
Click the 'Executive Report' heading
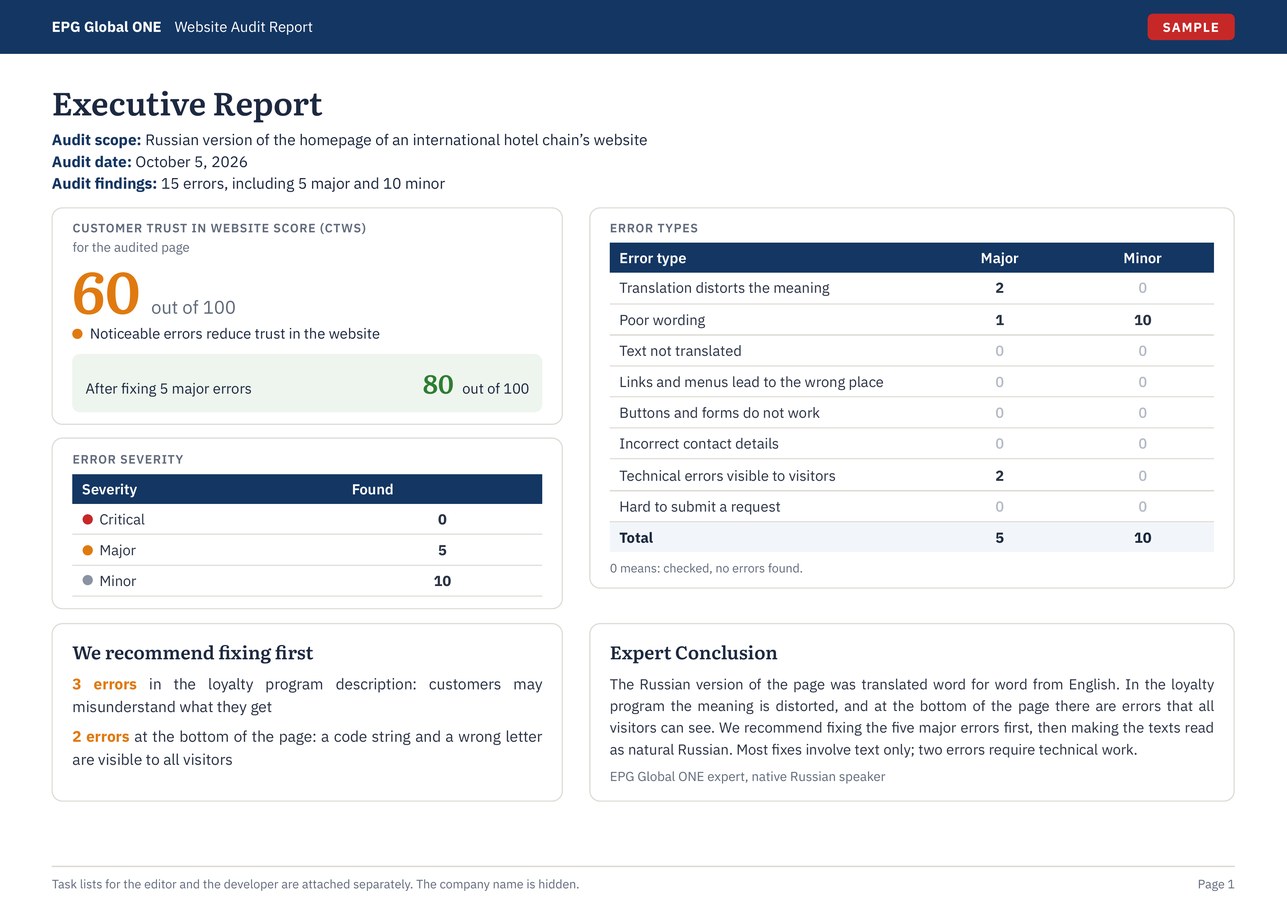point(187,104)
